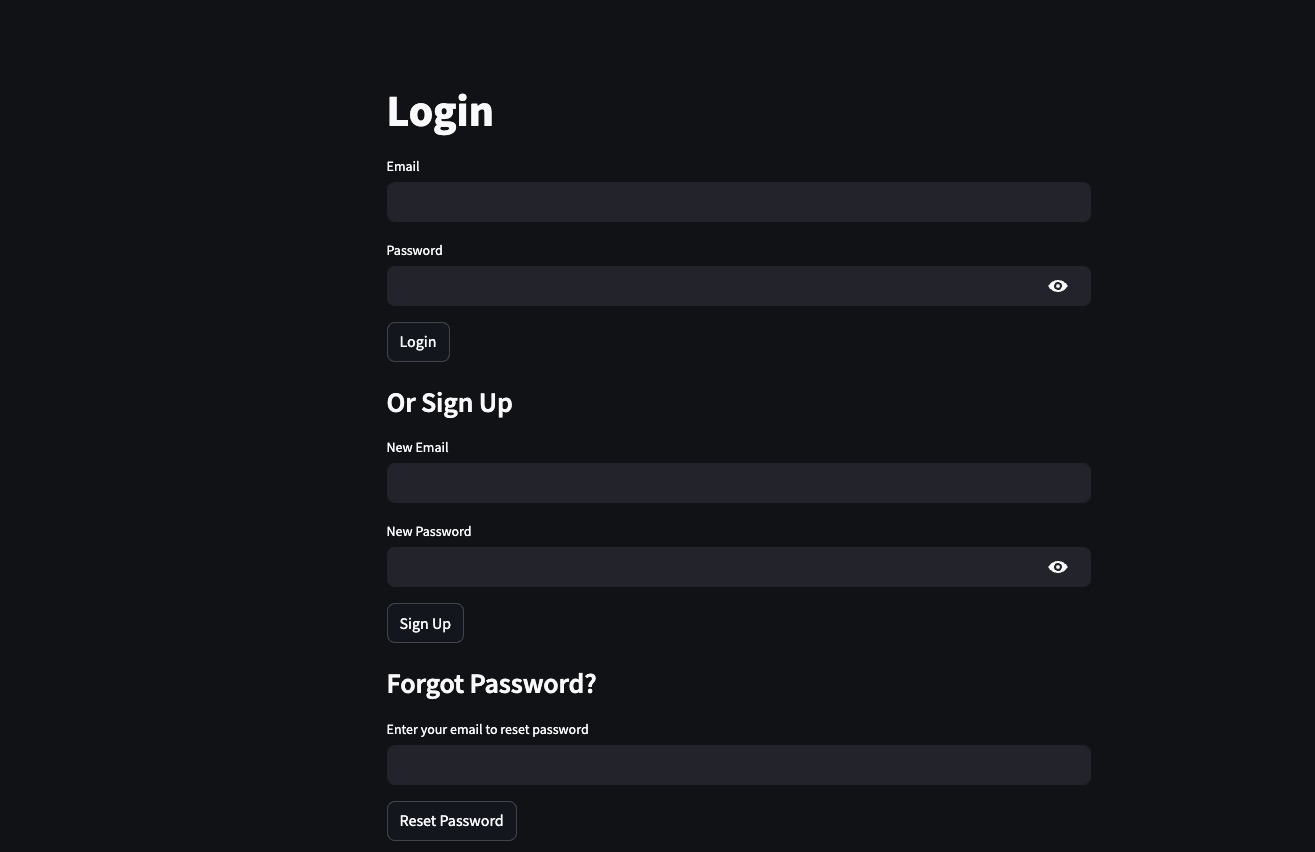The width and height of the screenshot is (1315, 852).
Task: Focus the reset password email field
Action: pyautogui.click(x=738, y=765)
